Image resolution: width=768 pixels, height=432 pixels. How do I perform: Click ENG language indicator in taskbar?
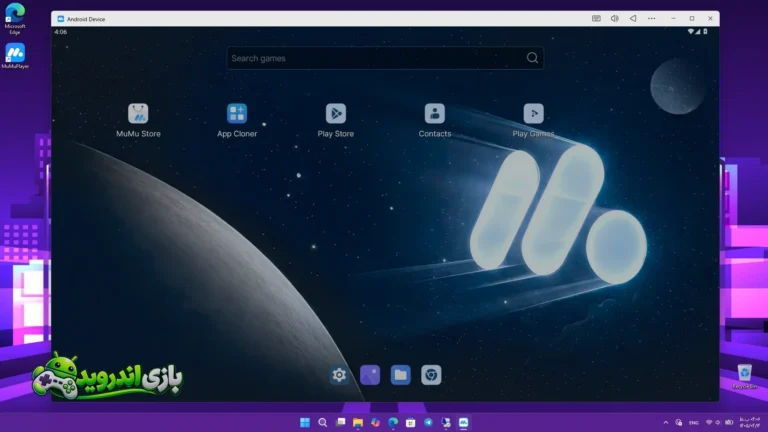[x=694, y=423]
